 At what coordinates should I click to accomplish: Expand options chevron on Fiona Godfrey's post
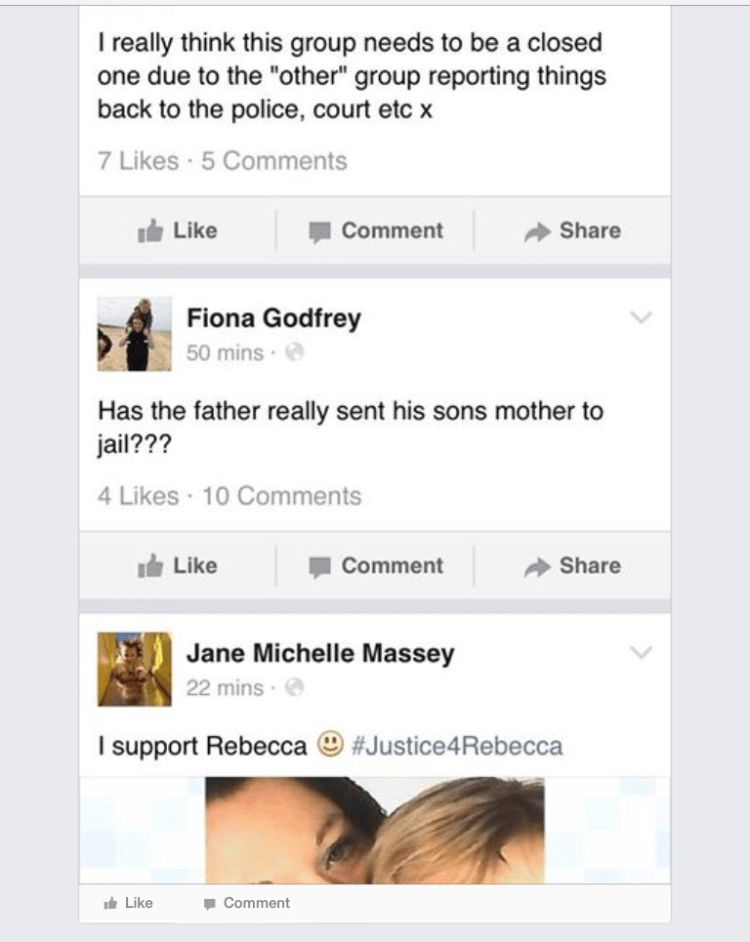(x=641, y=317)
